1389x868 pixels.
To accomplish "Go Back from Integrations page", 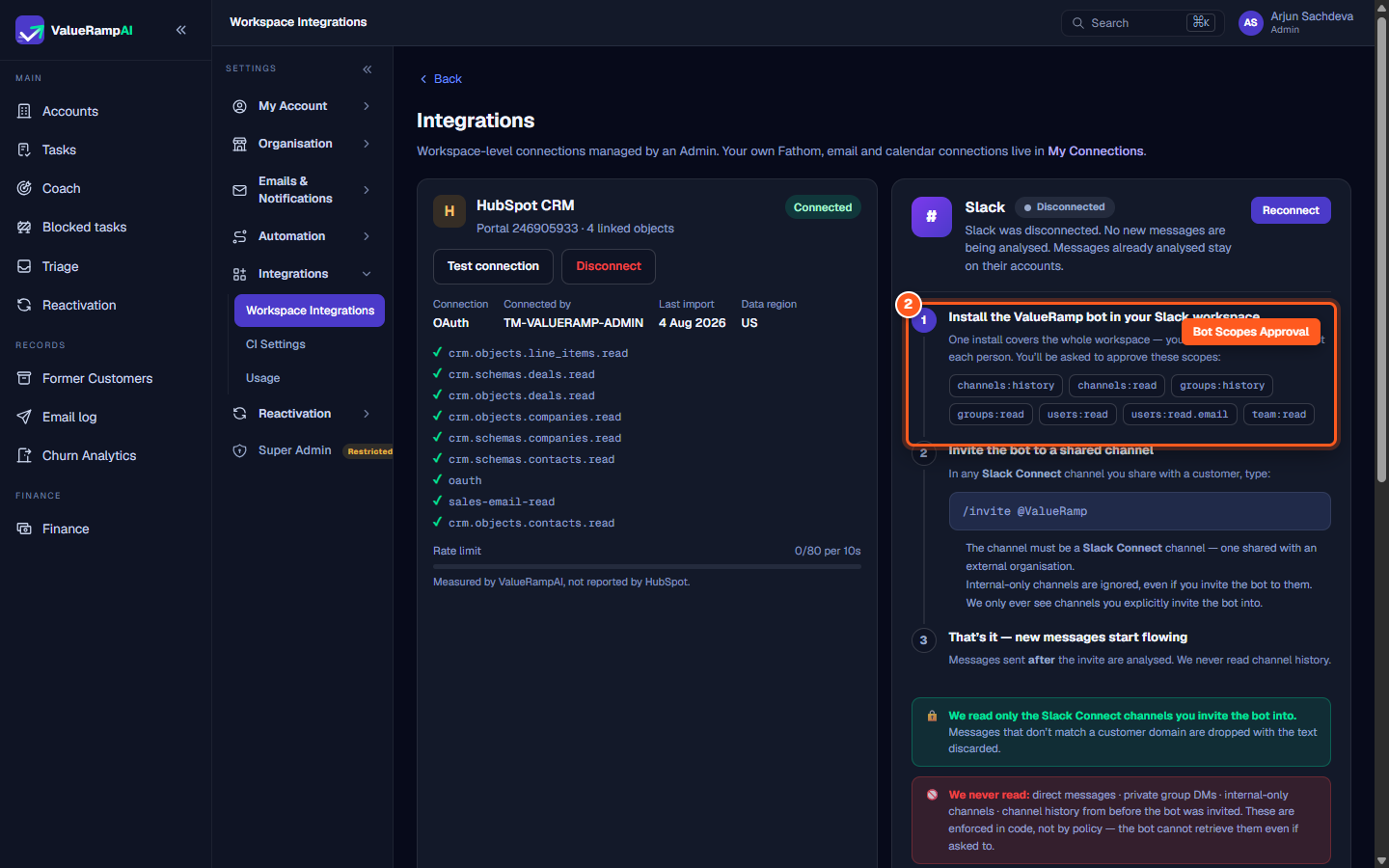I will pyautogui.click(x=441, y=79).
